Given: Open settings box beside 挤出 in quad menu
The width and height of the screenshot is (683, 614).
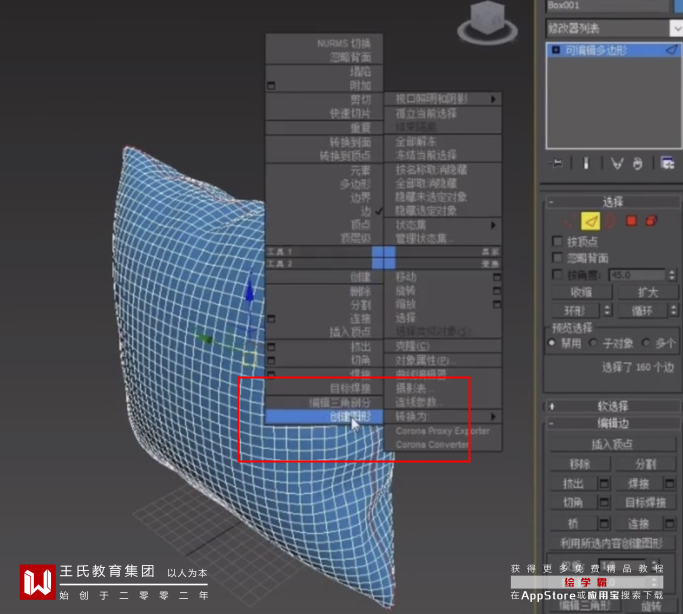Looking at the screenshot, I should click(x=271, y=347).
